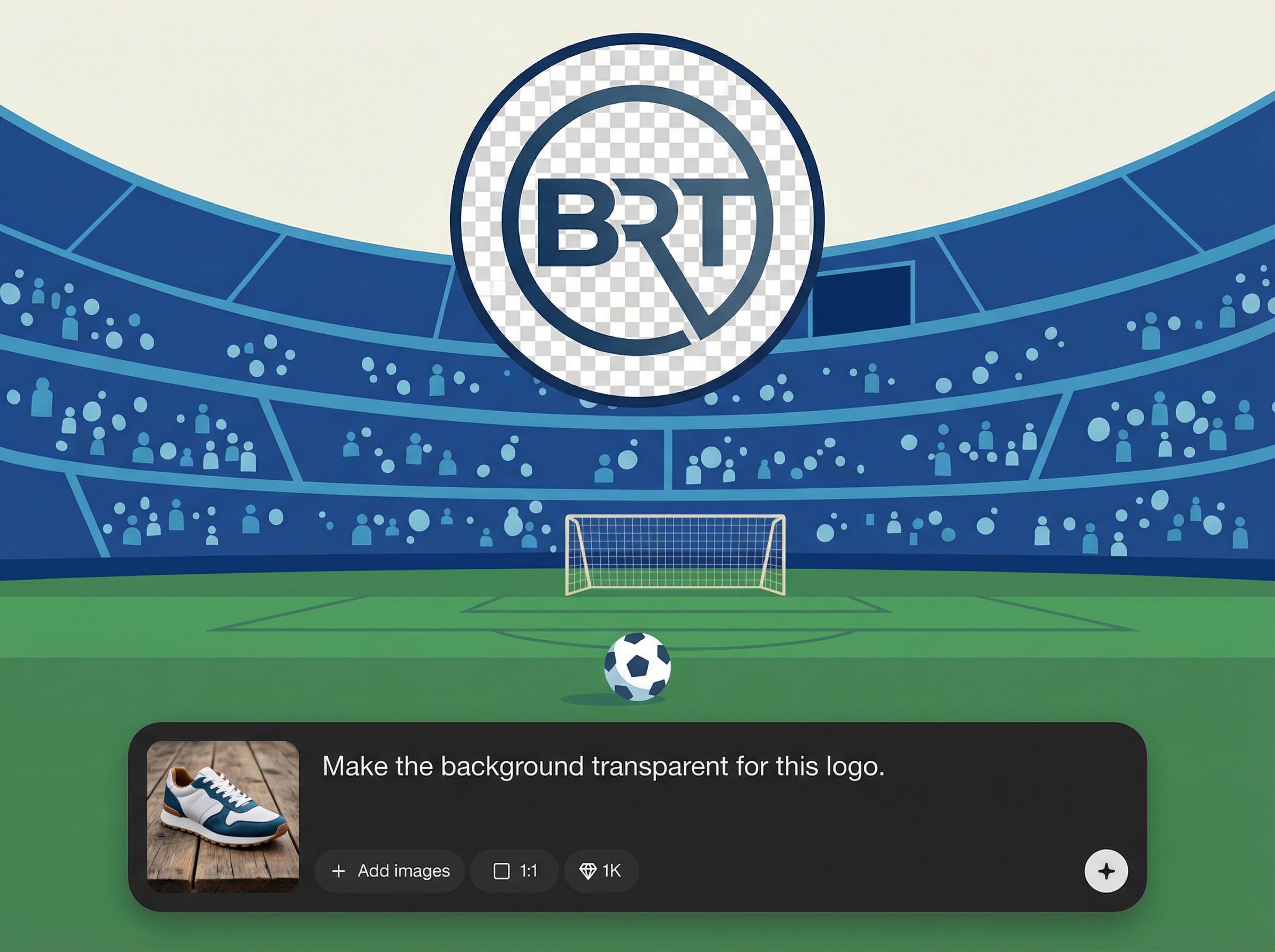The image size is (1275, 952).
Task: Click the diamond icon next to 1K
Action: tap(587, 871)
